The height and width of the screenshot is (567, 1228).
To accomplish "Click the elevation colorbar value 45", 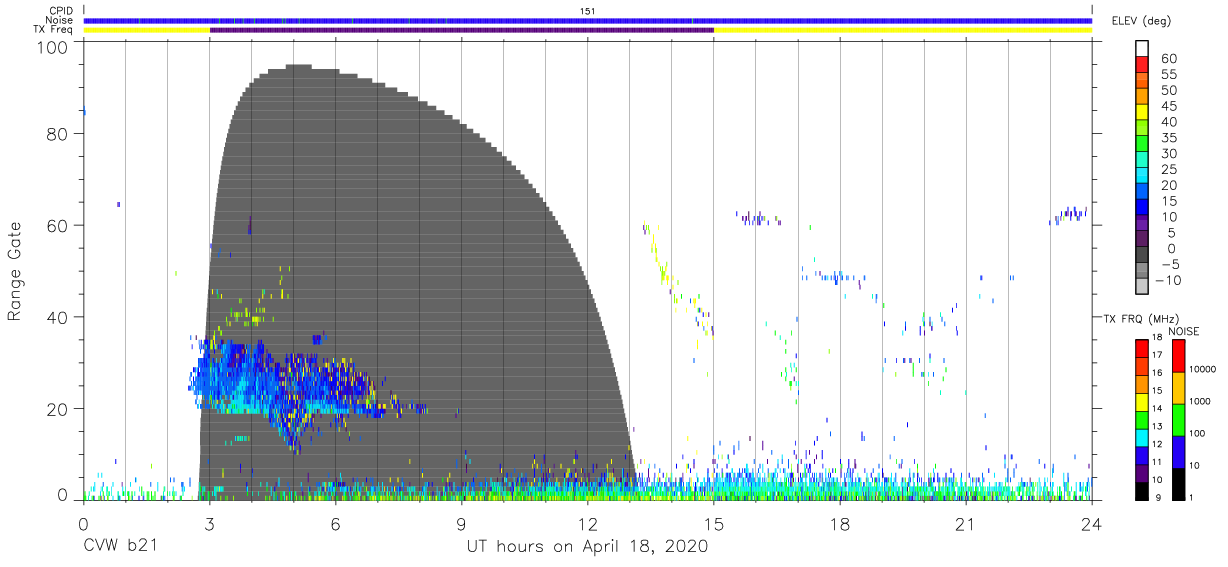I will 1168,106.
